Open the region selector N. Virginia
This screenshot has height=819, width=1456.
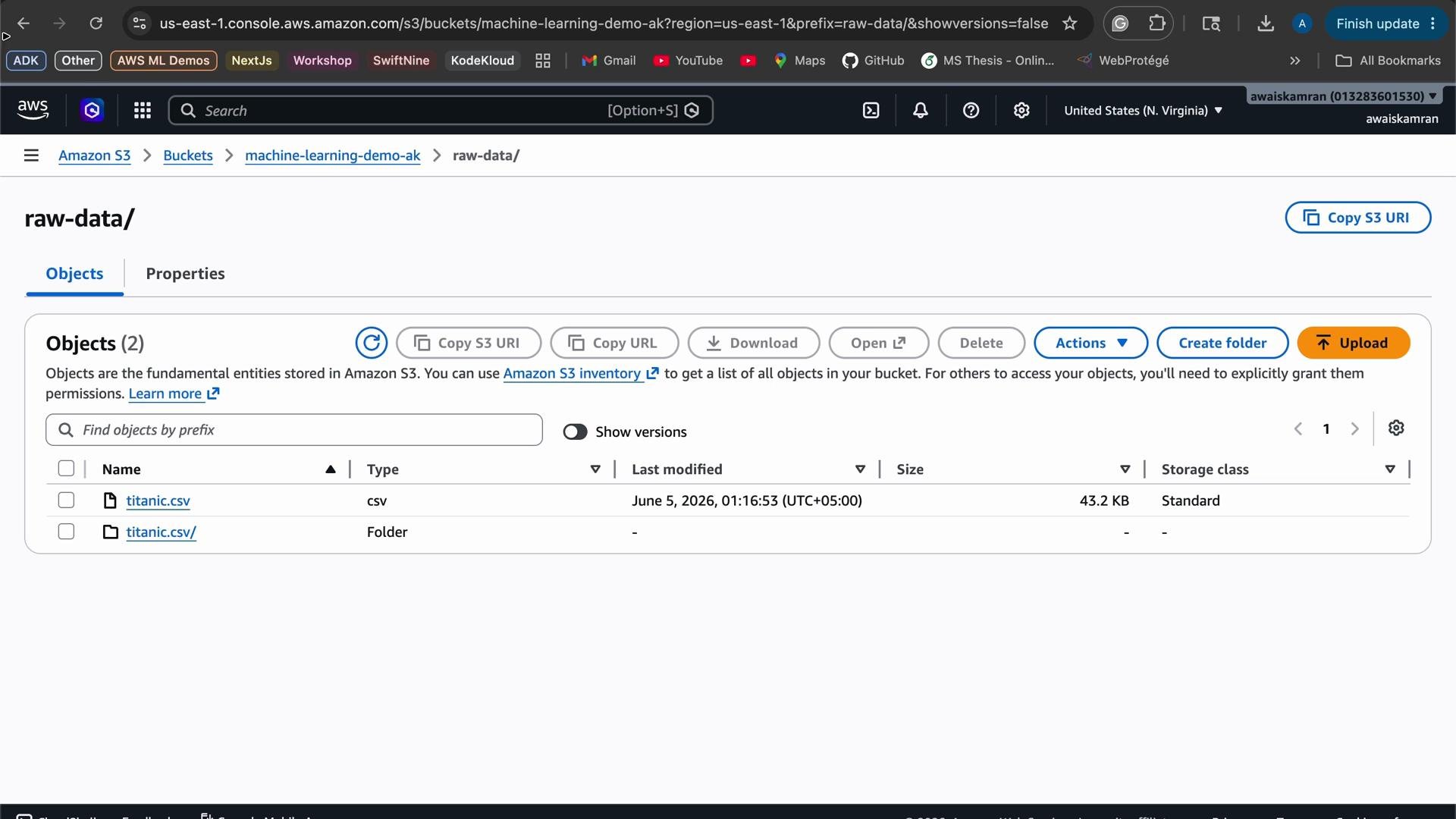(x=1143, y=111)
